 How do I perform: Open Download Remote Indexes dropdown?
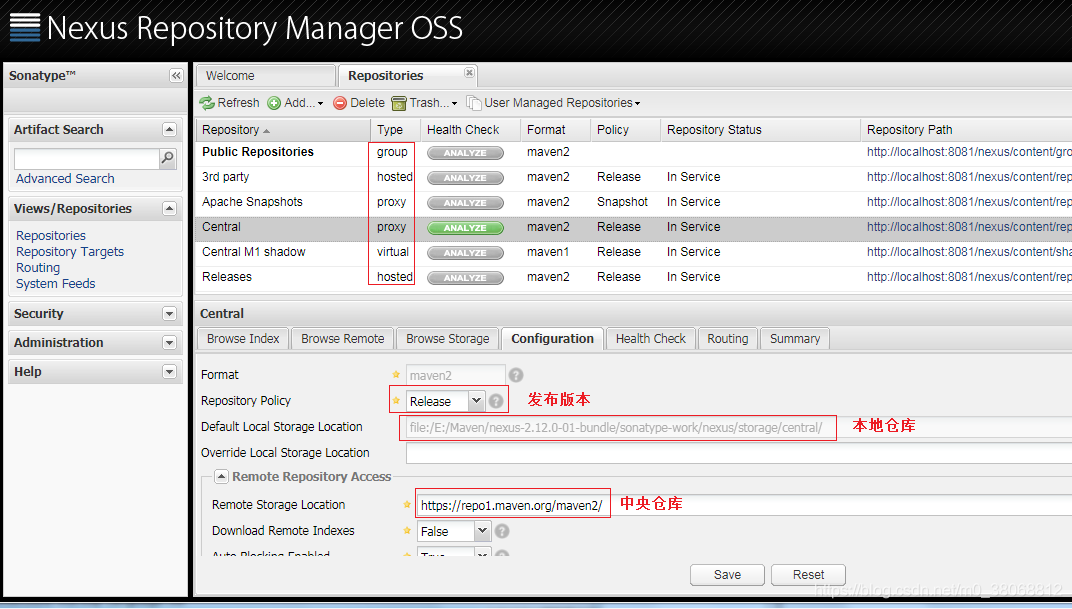[x=482, y=530]
